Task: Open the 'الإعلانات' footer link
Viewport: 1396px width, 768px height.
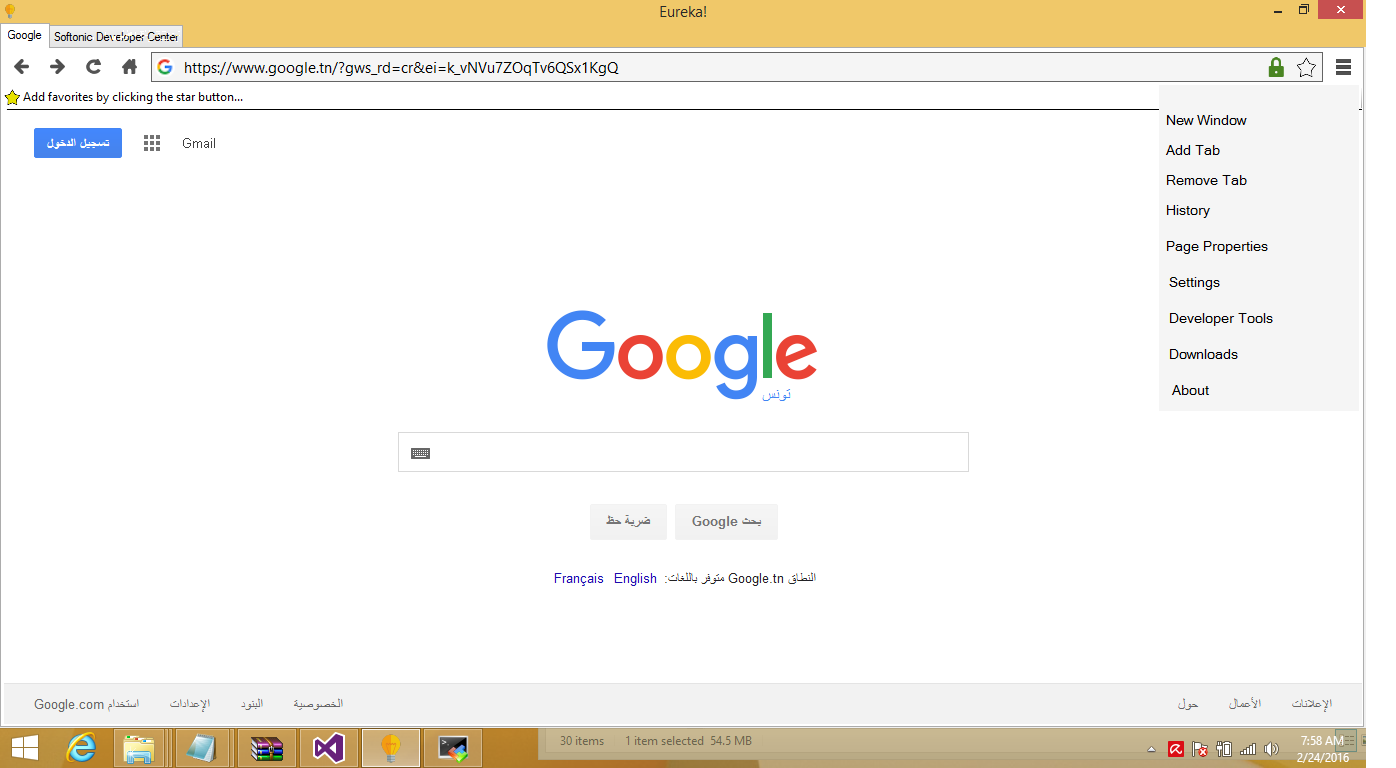Action: click(1312, 704)
